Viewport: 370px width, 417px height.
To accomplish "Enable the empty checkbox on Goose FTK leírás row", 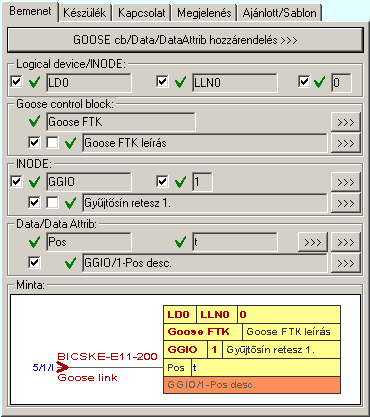I will coord(52,142).
